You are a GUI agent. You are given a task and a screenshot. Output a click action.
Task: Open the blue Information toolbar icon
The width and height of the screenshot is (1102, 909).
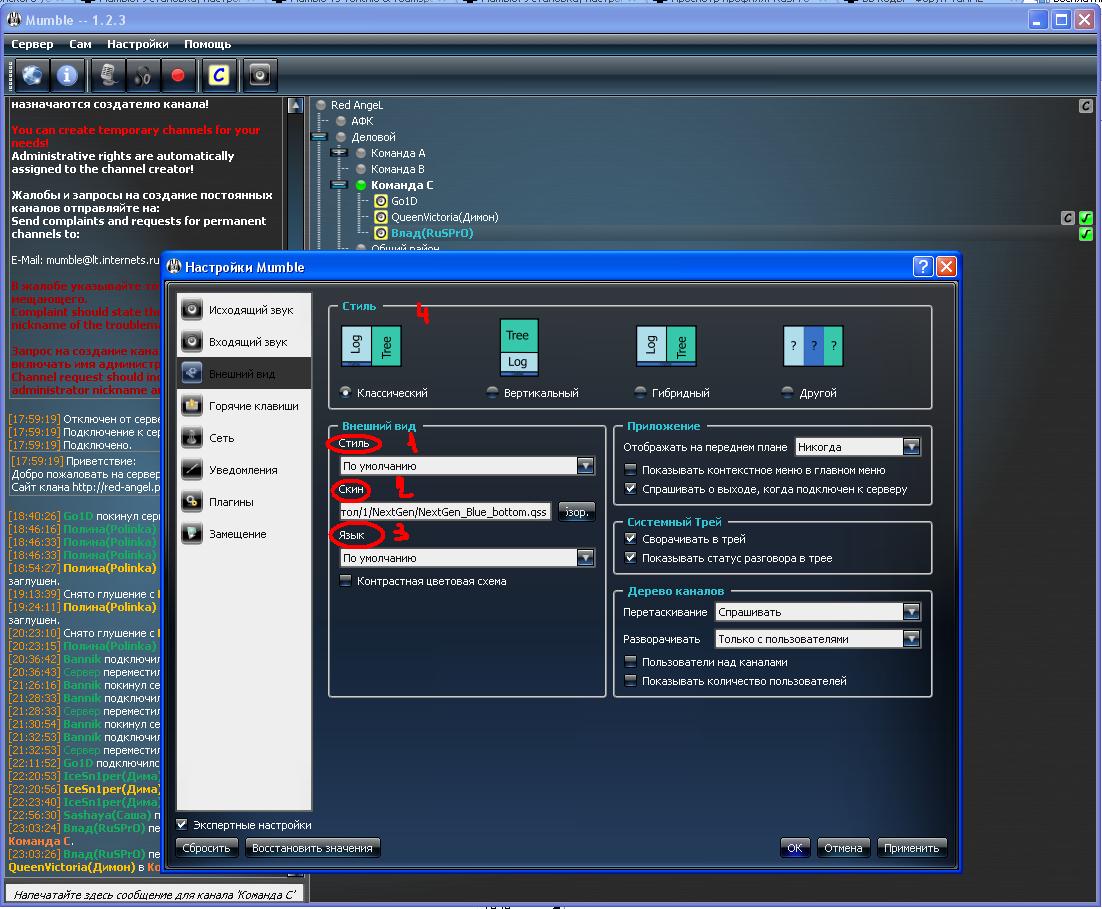click(67, 75)
